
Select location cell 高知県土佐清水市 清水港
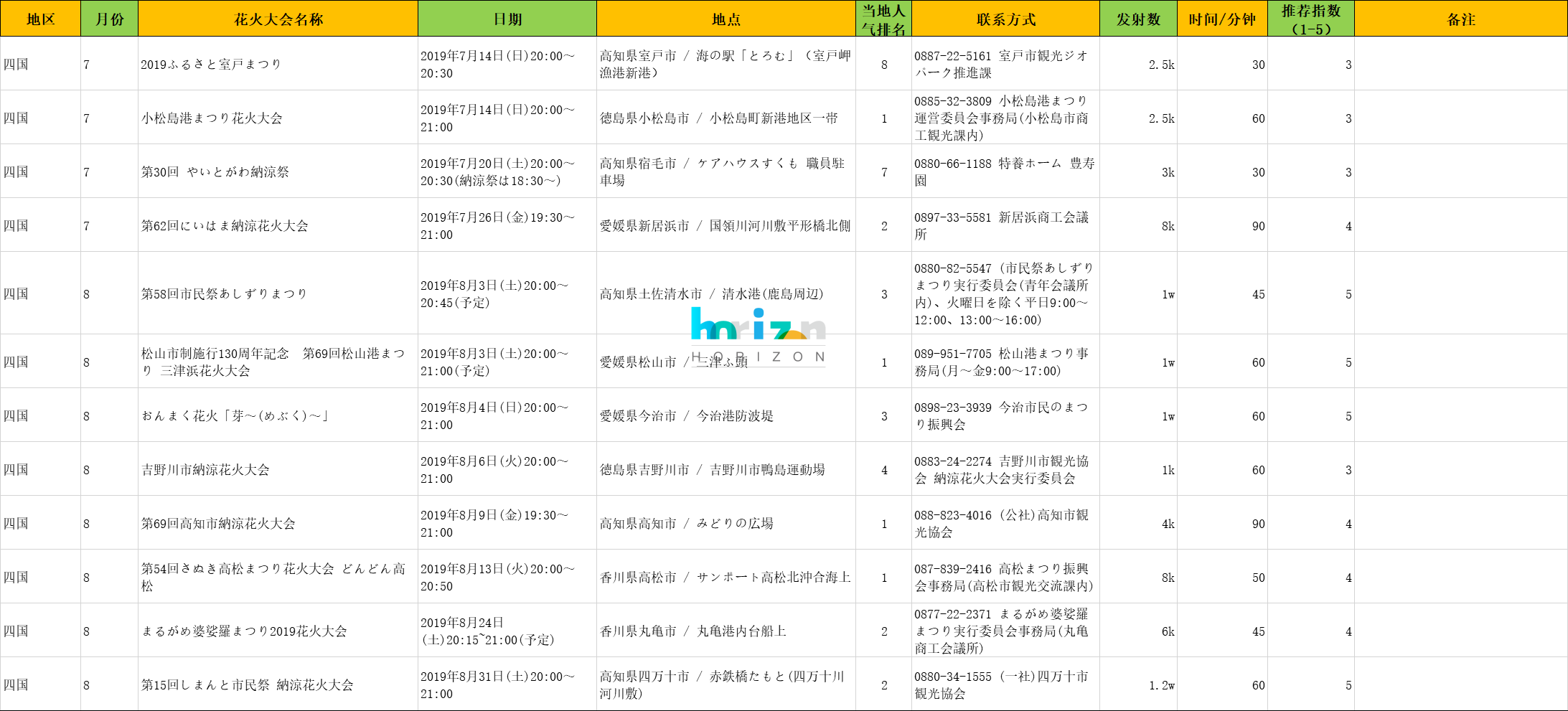click(x=726, y=293)
